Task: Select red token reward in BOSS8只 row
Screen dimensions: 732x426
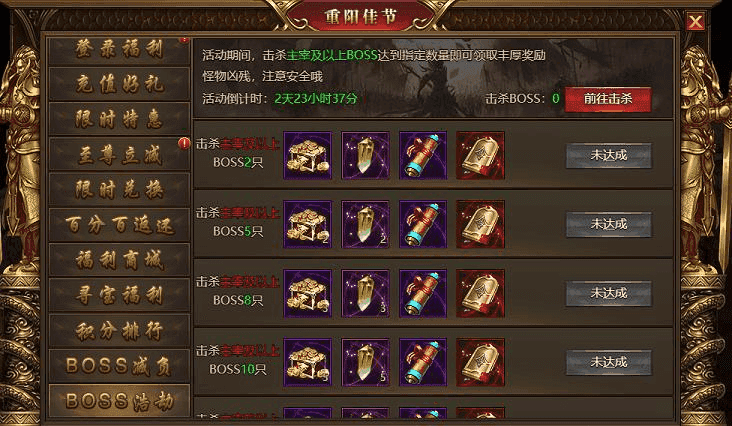Action: point(480,293)
